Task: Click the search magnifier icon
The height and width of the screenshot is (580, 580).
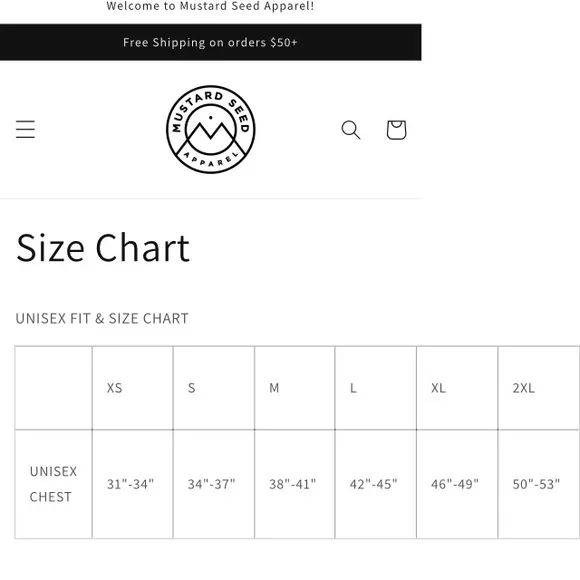Action: click(x=351, y=129)
